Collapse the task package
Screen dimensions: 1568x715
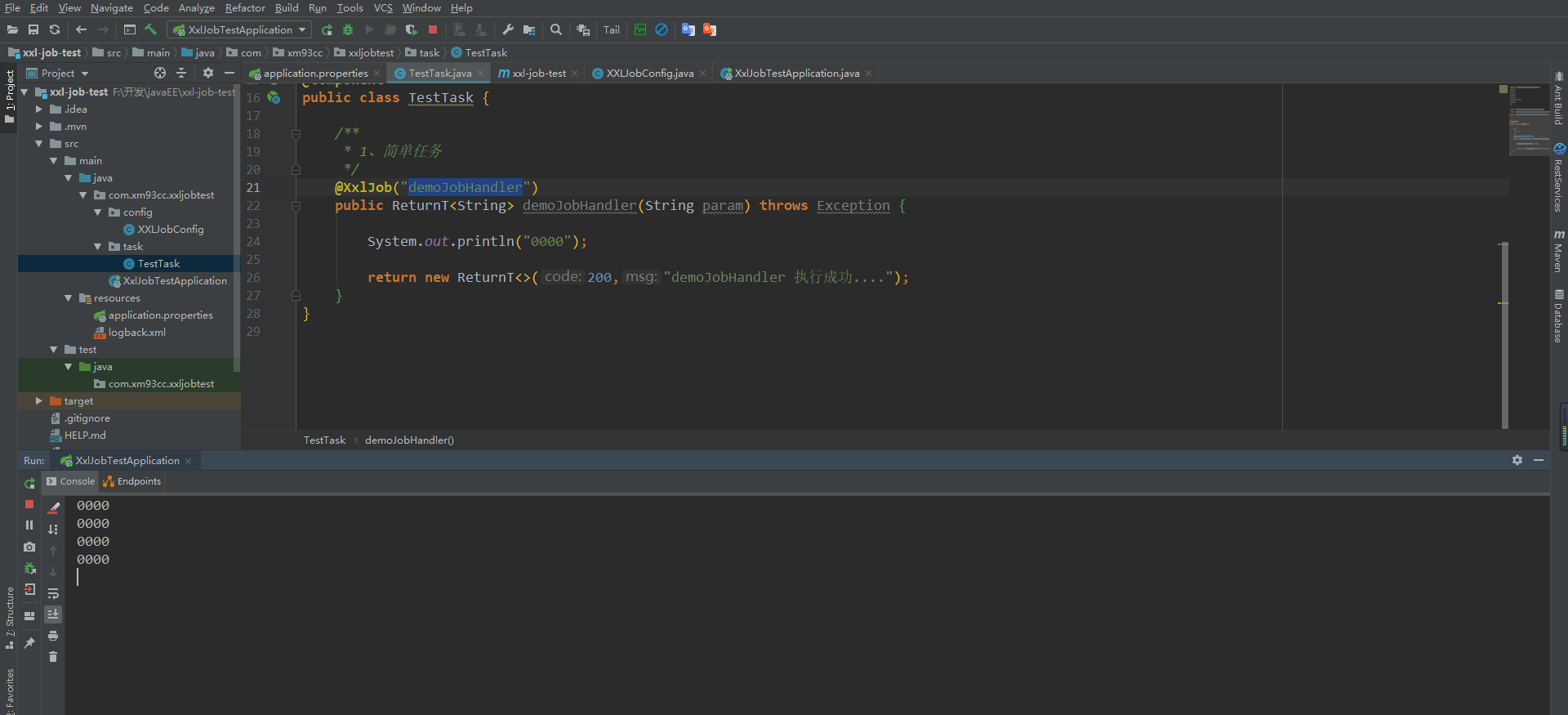(x=97, y=246)
